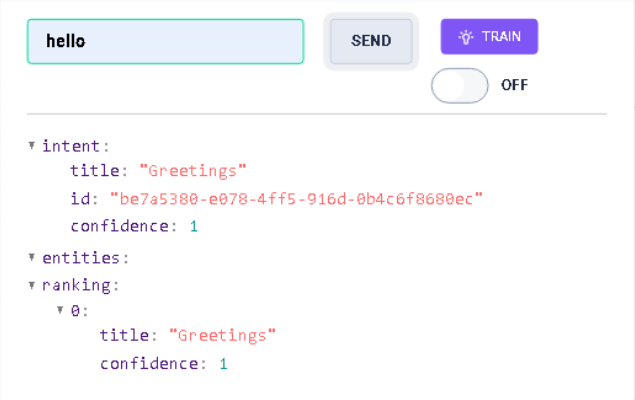
Task: Click the ranking confidence value 1
Action: click(224, 363)
